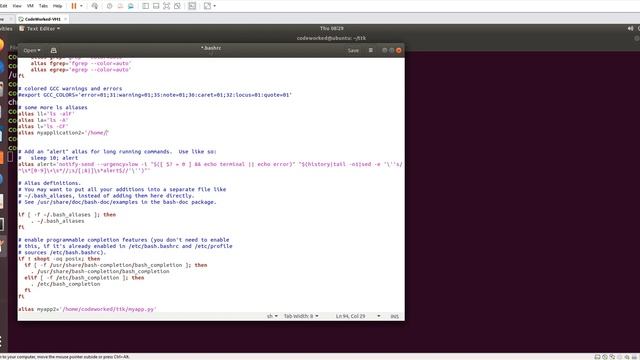The image size is (640, 360).
Task: Click the VMware network adapter status icon
Action: point(612,357)
